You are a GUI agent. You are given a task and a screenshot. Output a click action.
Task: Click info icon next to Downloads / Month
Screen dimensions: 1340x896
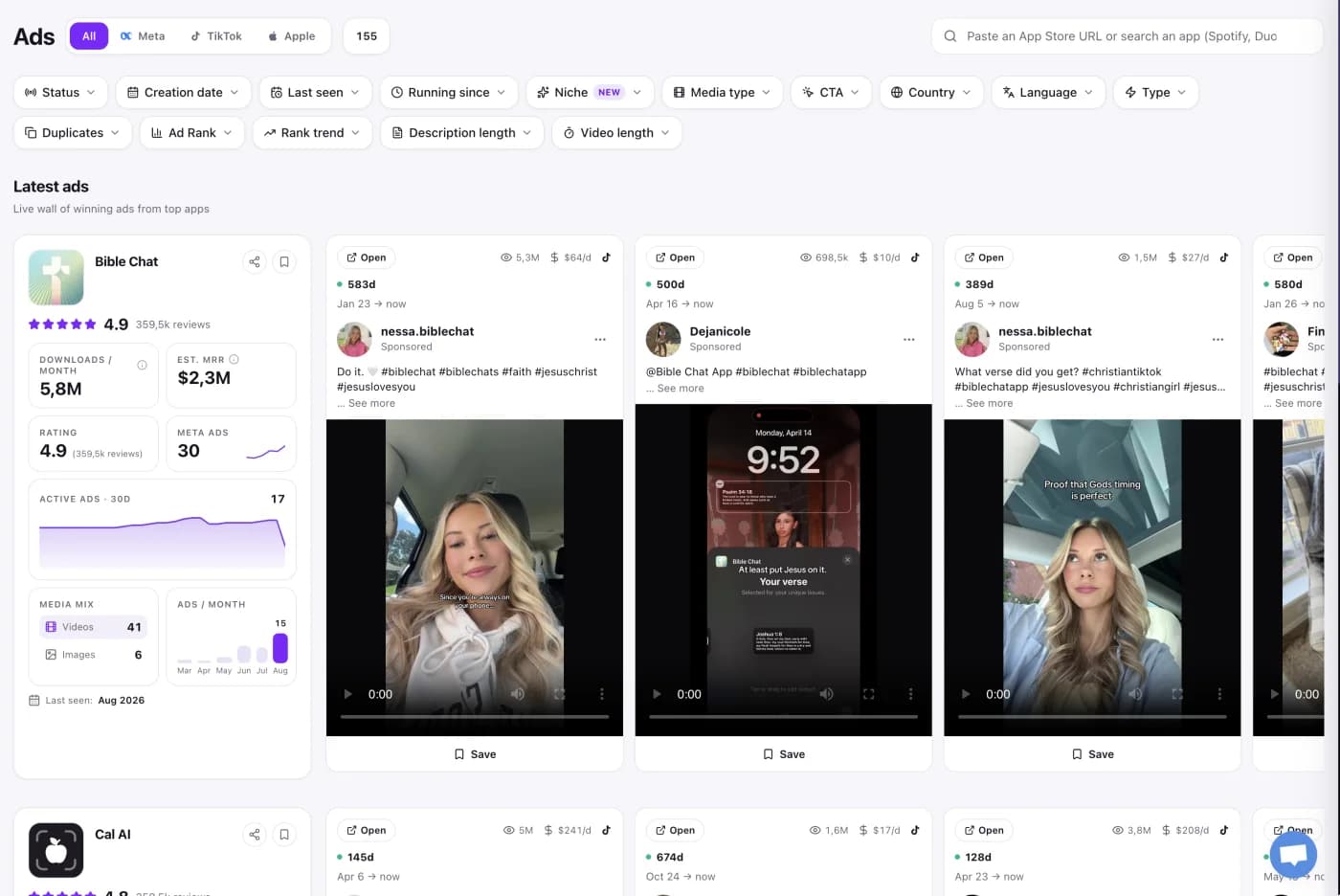(142, 365)
